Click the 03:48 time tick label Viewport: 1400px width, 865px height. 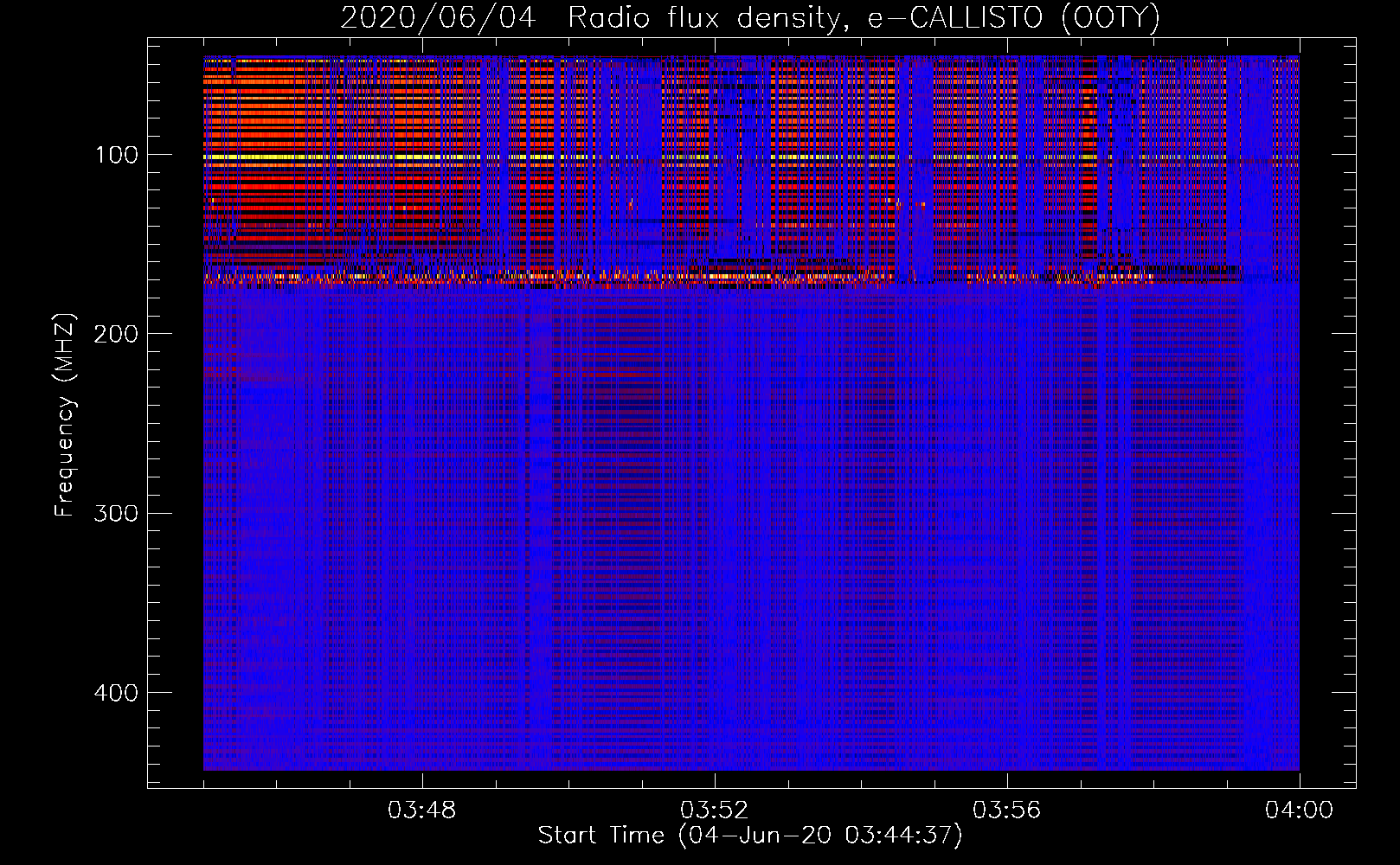click(422, 811)
